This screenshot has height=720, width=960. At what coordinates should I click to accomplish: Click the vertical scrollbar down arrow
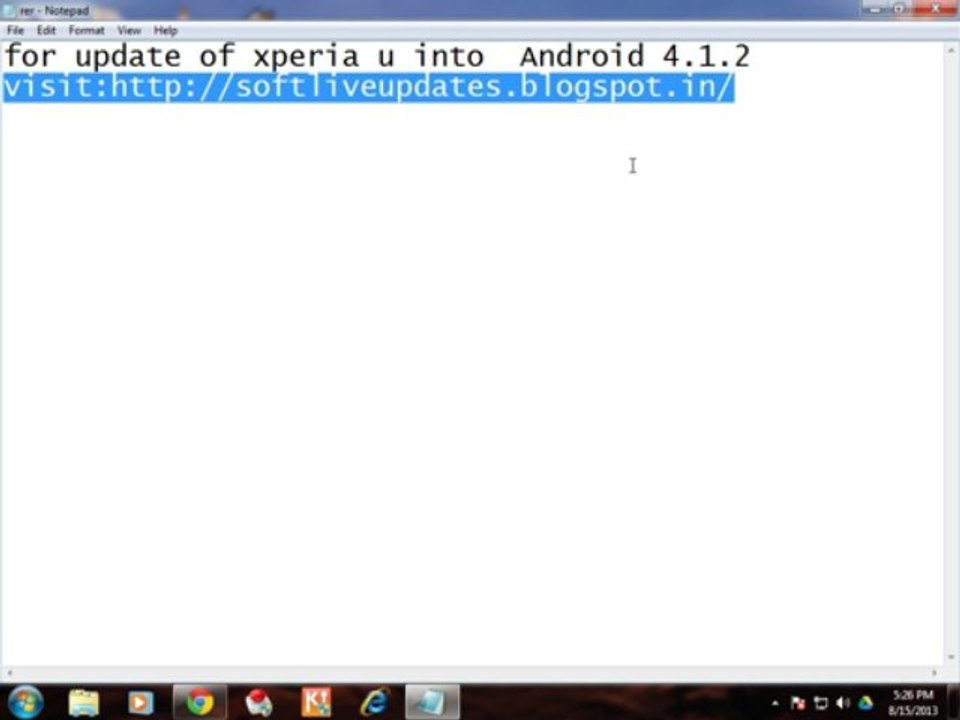pos(951,658)
